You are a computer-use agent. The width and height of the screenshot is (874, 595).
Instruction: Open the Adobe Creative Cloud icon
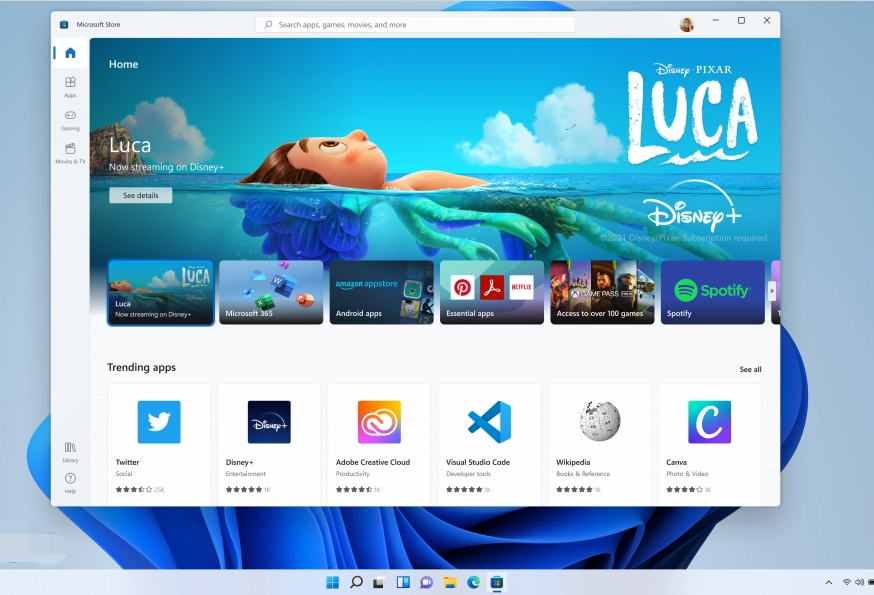point(379,422)
